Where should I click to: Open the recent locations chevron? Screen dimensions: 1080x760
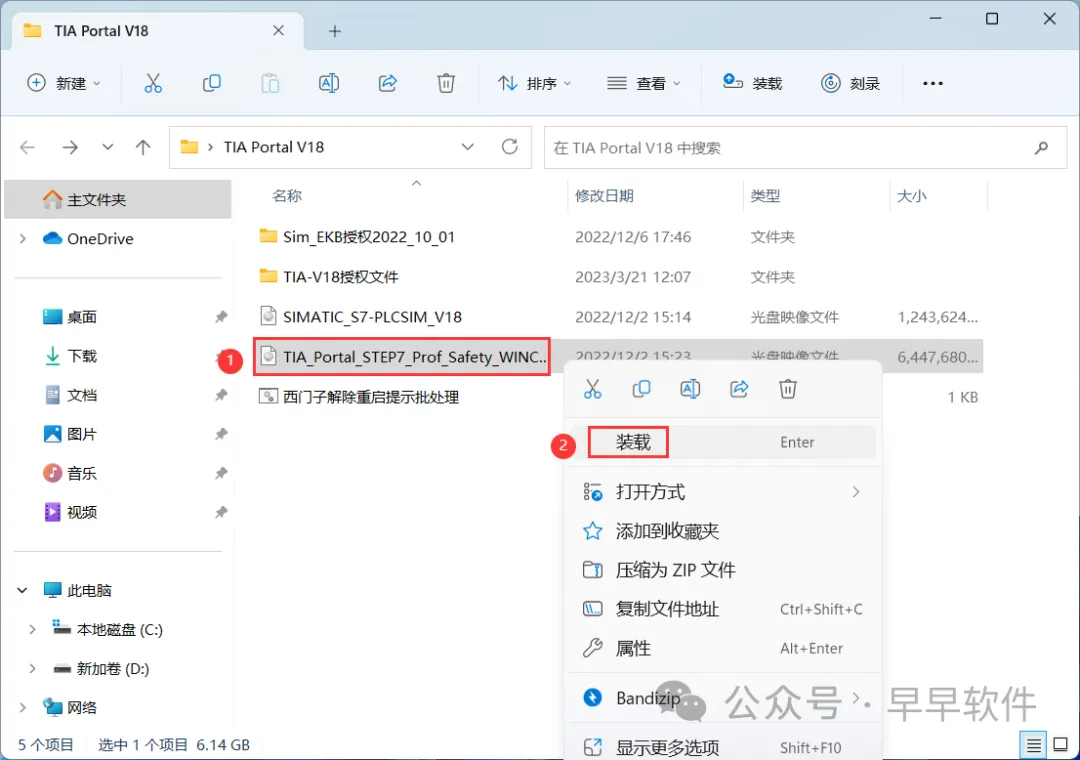107,147
